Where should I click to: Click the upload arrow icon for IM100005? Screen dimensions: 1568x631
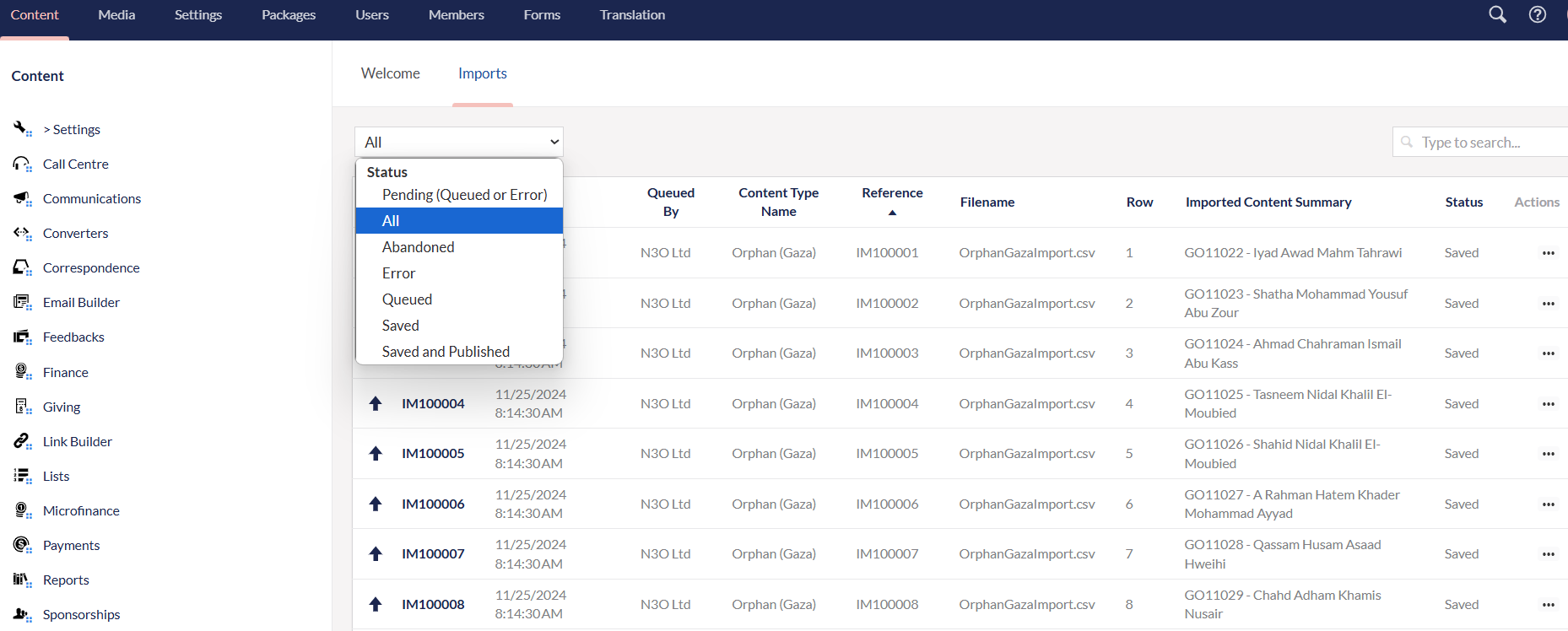point(376,453)
